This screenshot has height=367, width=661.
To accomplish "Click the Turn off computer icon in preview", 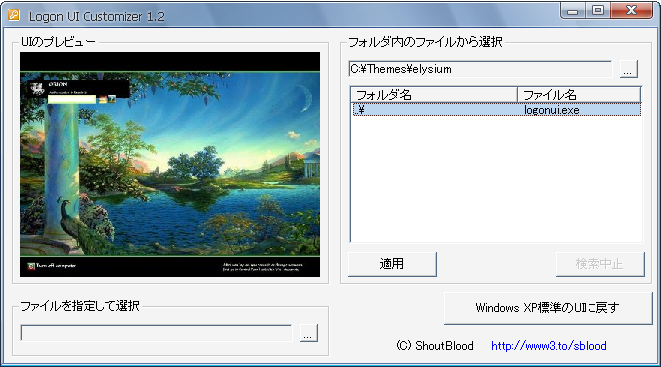I will pos(31,266).
